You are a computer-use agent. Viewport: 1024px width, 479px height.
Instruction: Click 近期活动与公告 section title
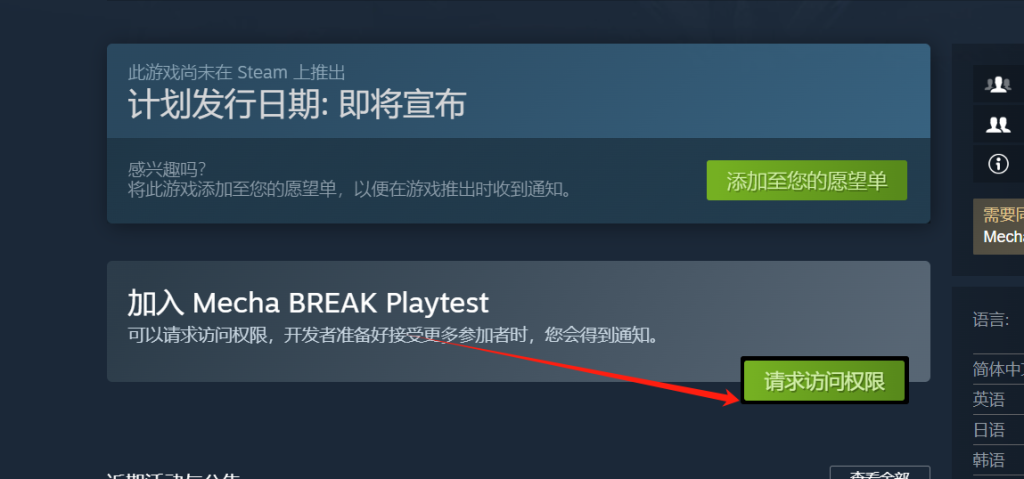173,475
